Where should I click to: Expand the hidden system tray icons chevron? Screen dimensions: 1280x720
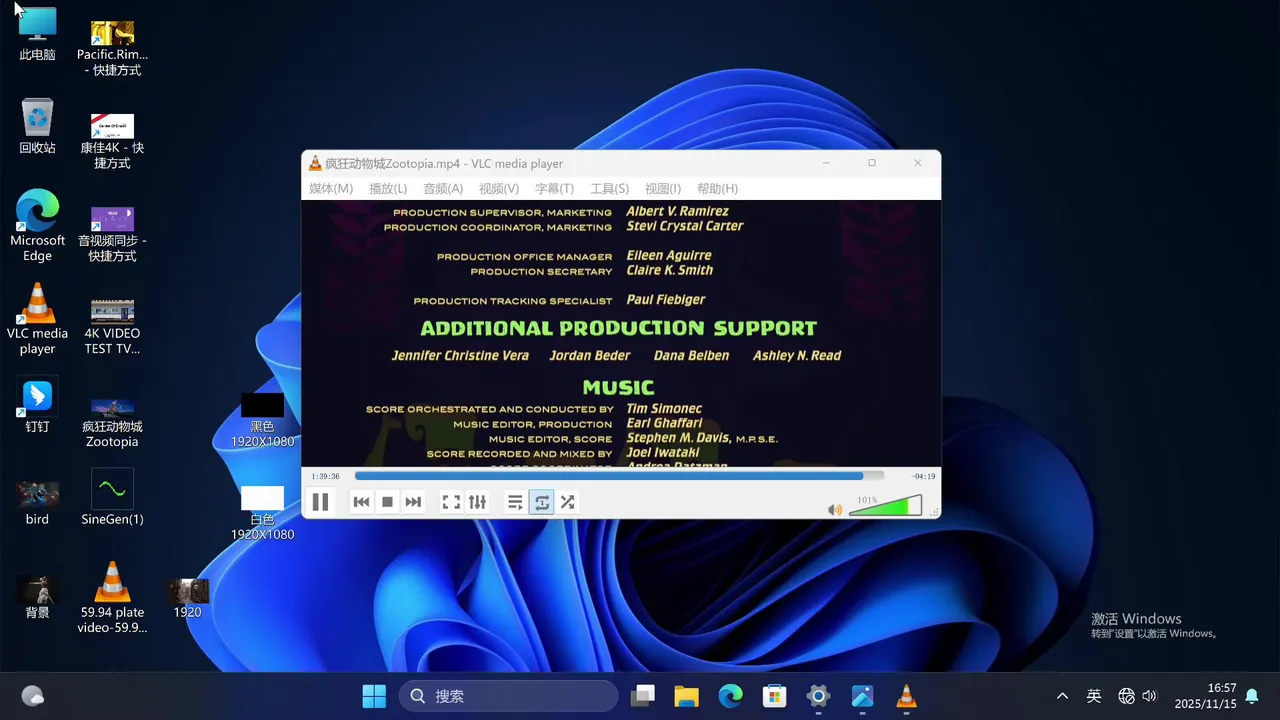click(1062, 696)
